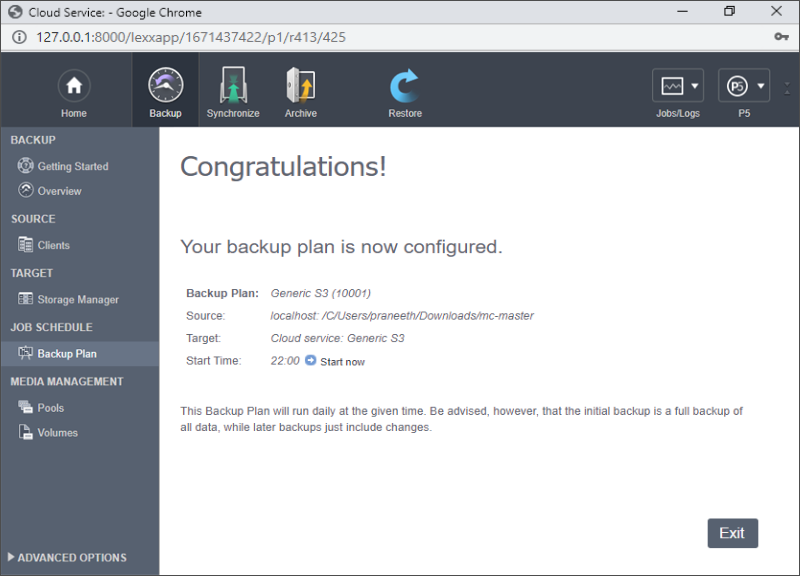Open the Jobs/Logs monitor icon
The height and width of the screenshot is (576, 800).
[x=672, y=86]
